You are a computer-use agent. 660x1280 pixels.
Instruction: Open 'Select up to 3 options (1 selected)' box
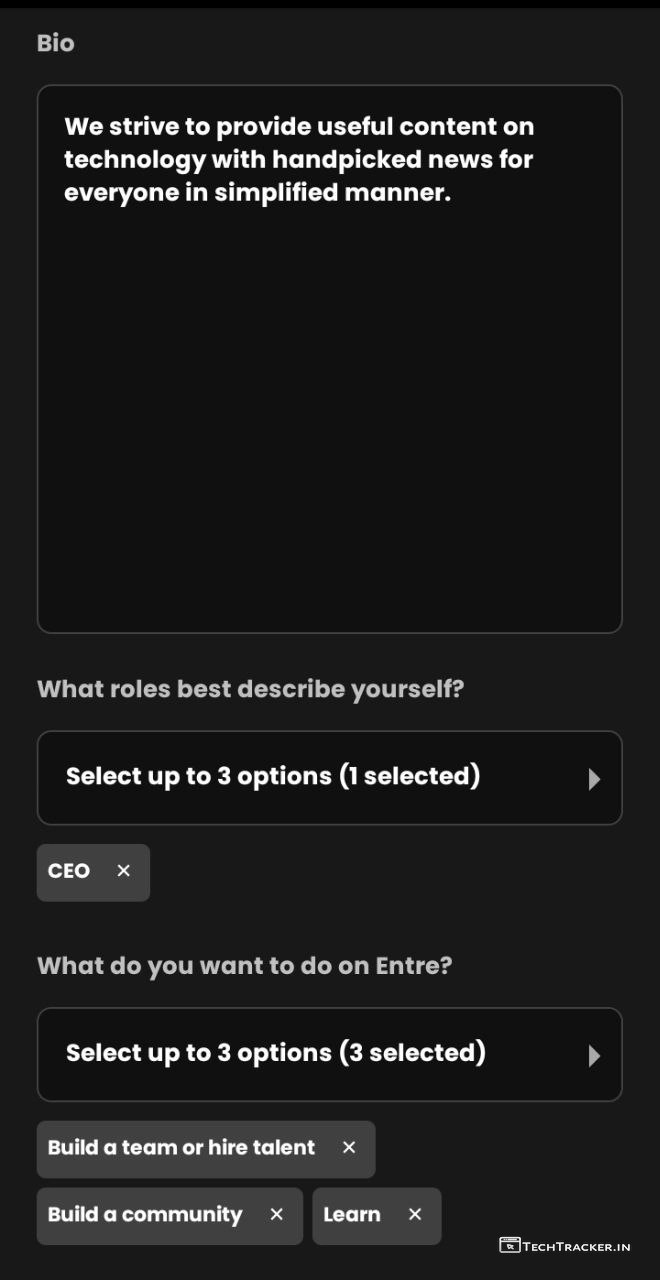(x=273, y=777)
